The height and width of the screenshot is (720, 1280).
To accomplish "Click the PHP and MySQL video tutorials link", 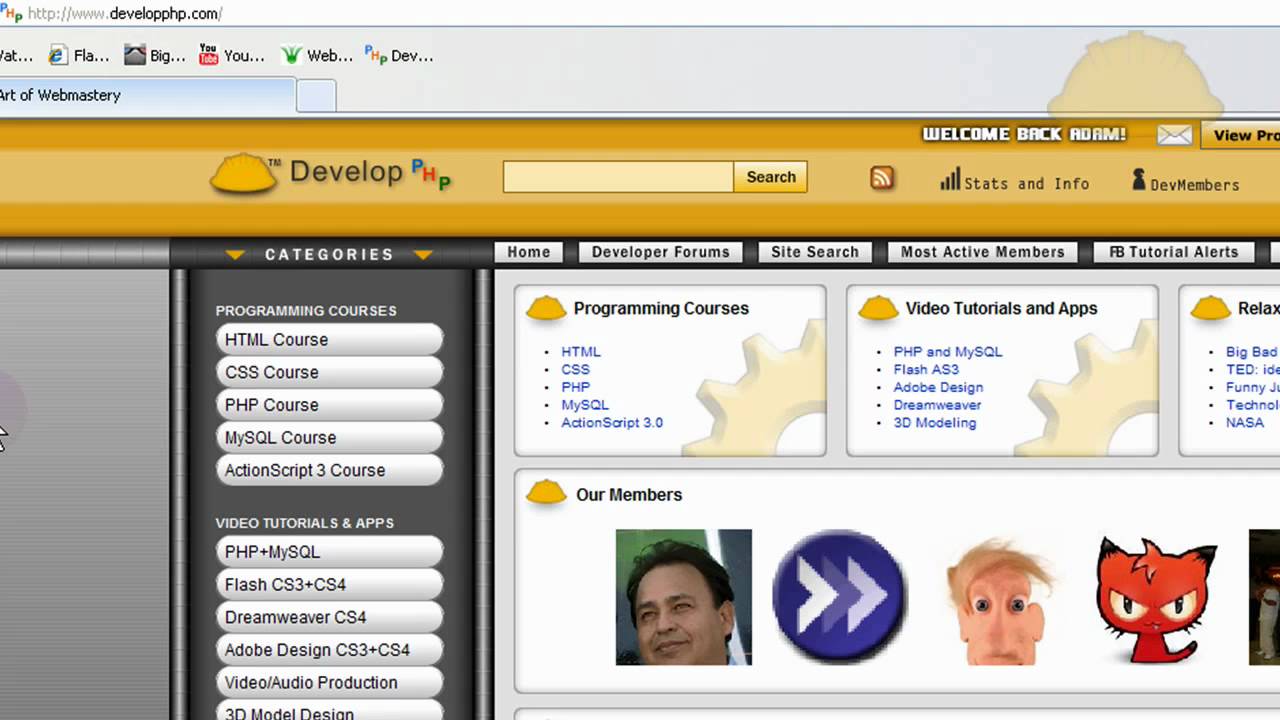I will (948, 352).
